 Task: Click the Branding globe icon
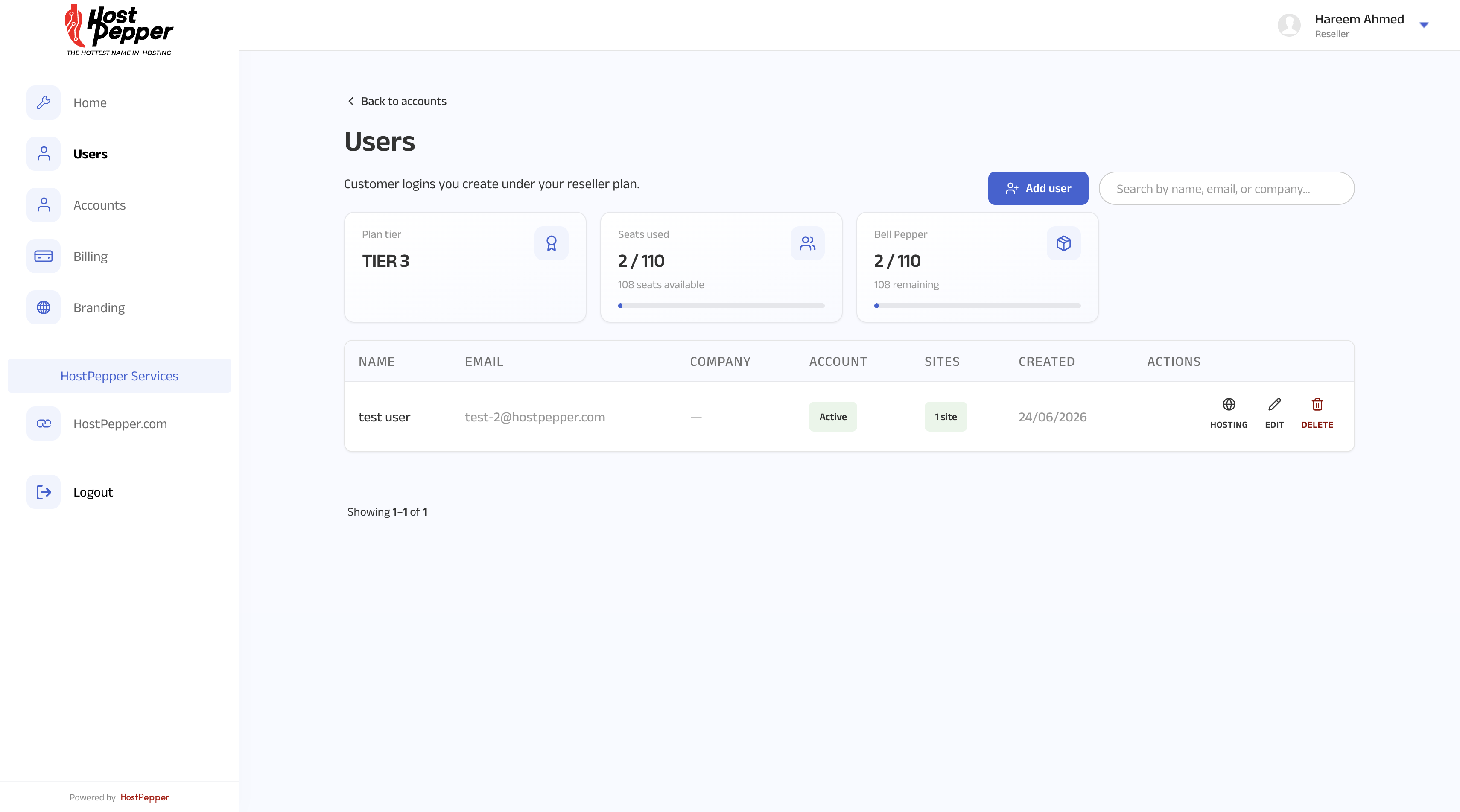[x=44, y=308]
